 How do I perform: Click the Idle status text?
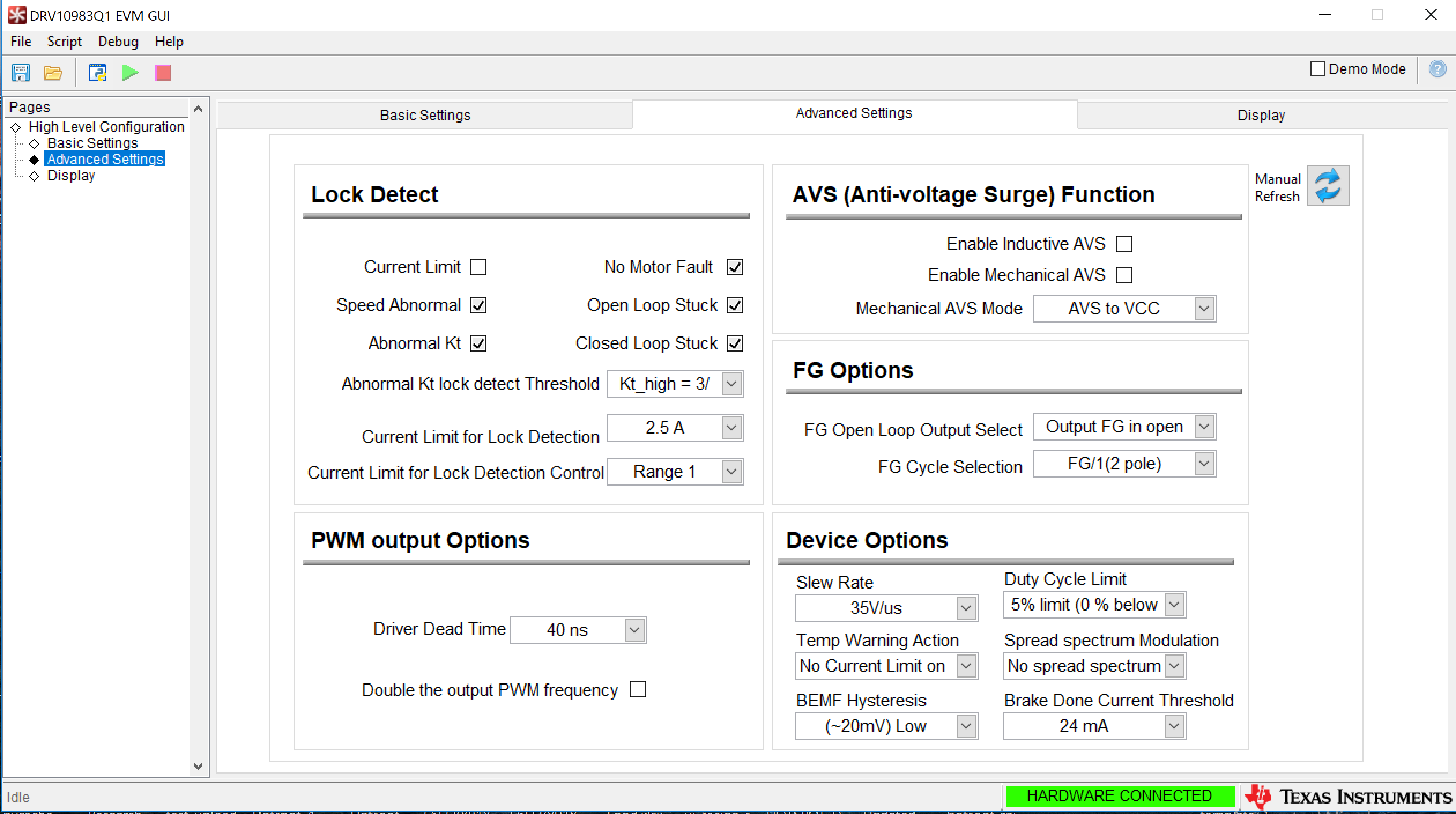pos(18,797)
